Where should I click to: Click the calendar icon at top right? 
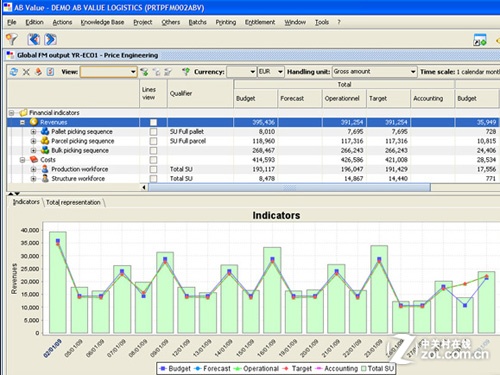pyautogui.click(x=480, y=40)
